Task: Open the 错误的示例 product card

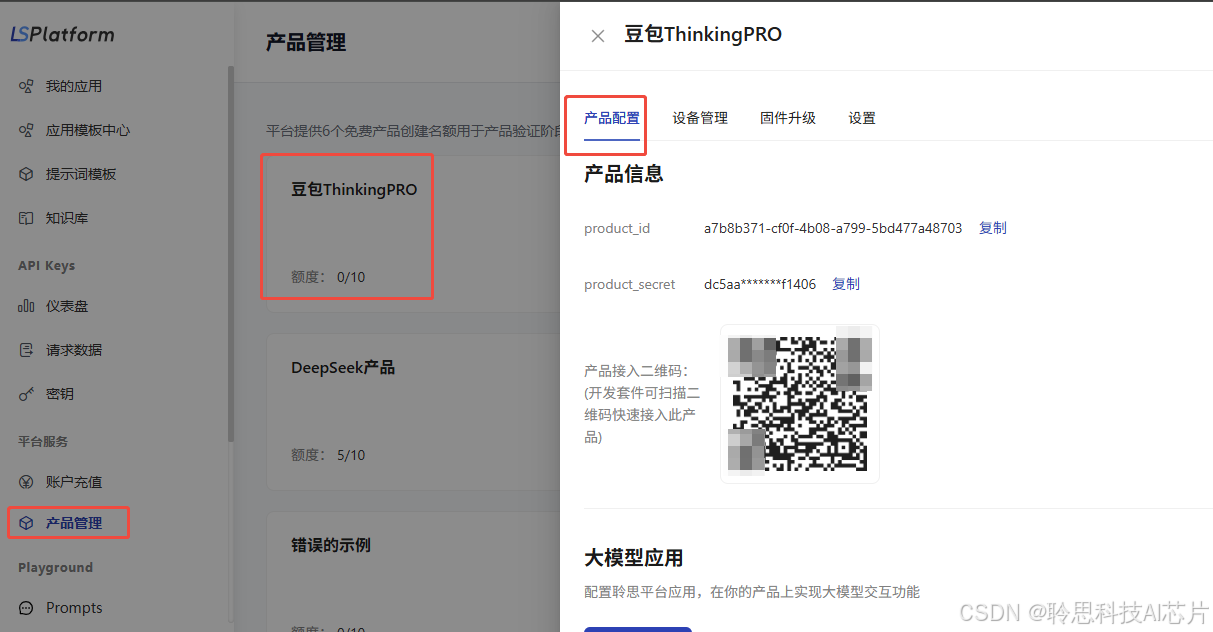Action: click(x=412, y=572)
